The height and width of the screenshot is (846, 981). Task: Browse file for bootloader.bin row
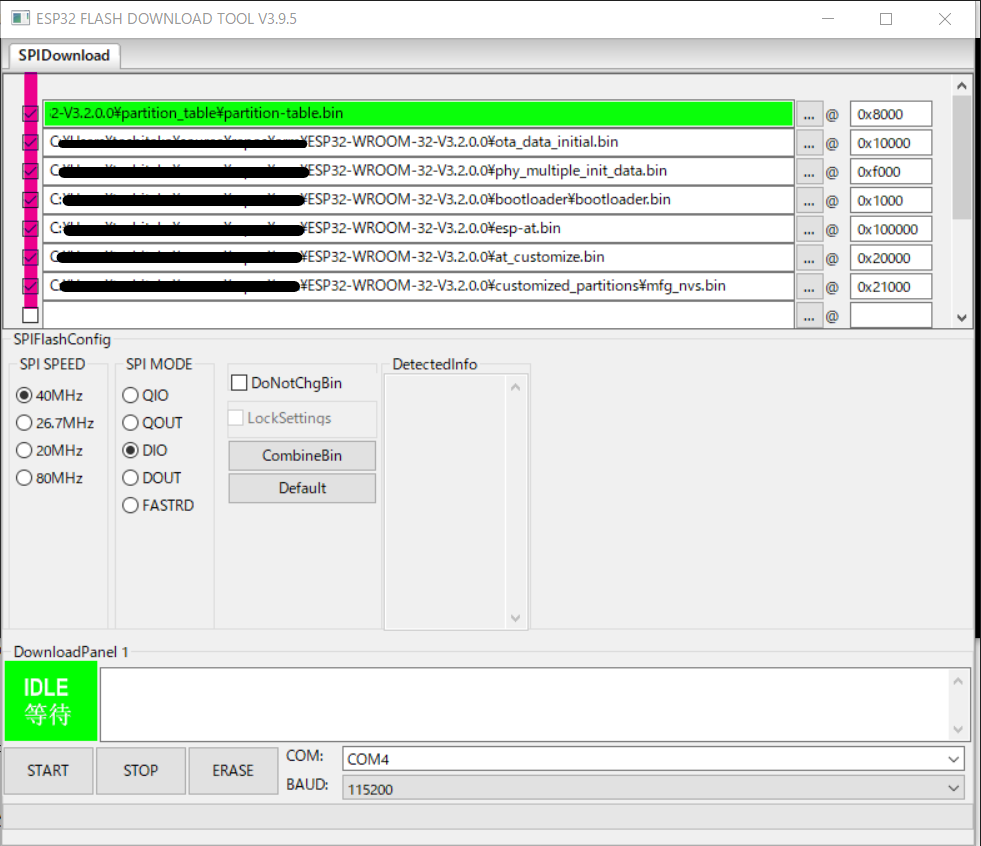tap(809, 201)
